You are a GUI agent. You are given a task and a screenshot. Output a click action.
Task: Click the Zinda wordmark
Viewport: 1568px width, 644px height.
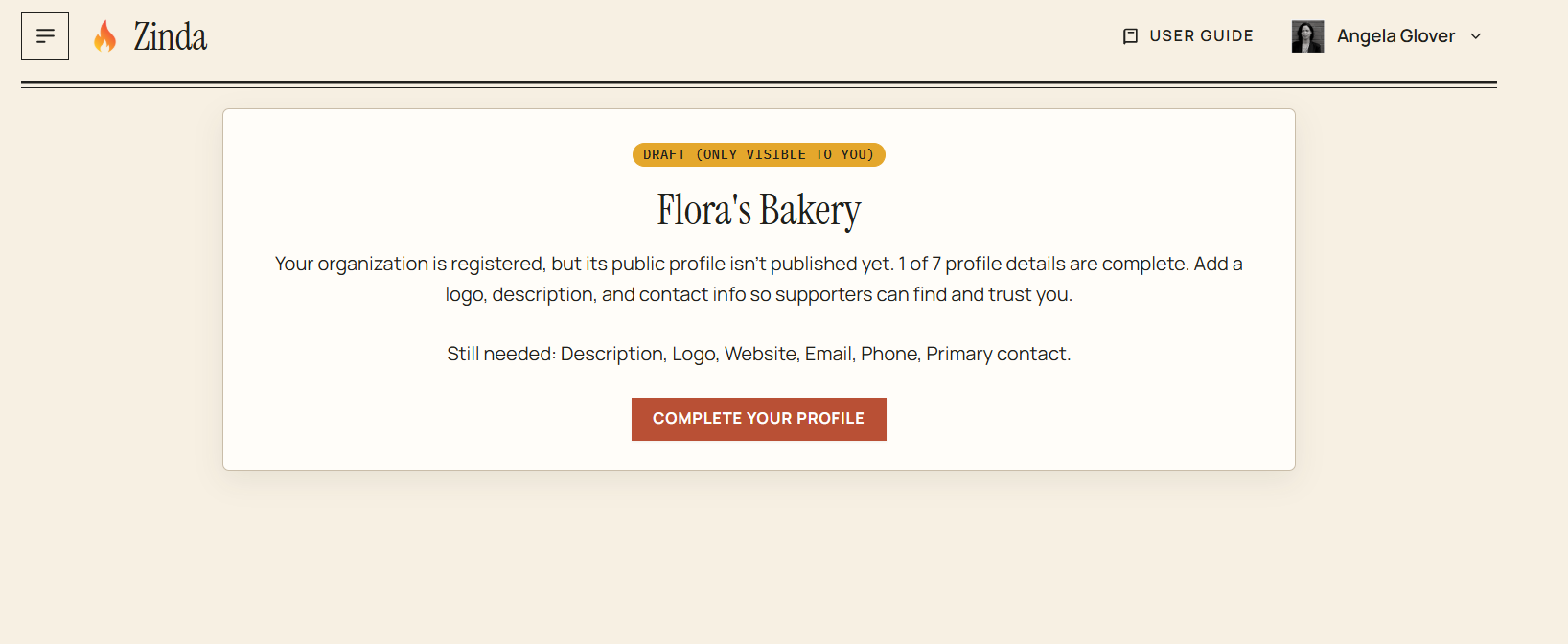point(170,36)
